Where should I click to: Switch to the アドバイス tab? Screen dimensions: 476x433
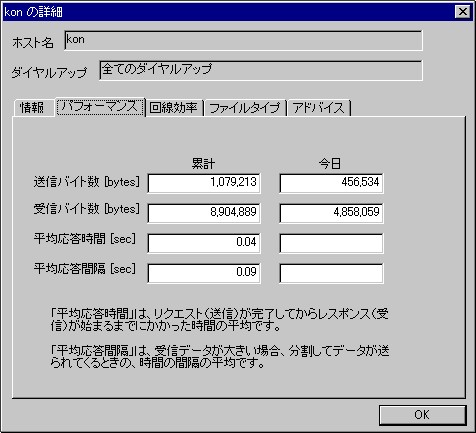tap(319, 108)
